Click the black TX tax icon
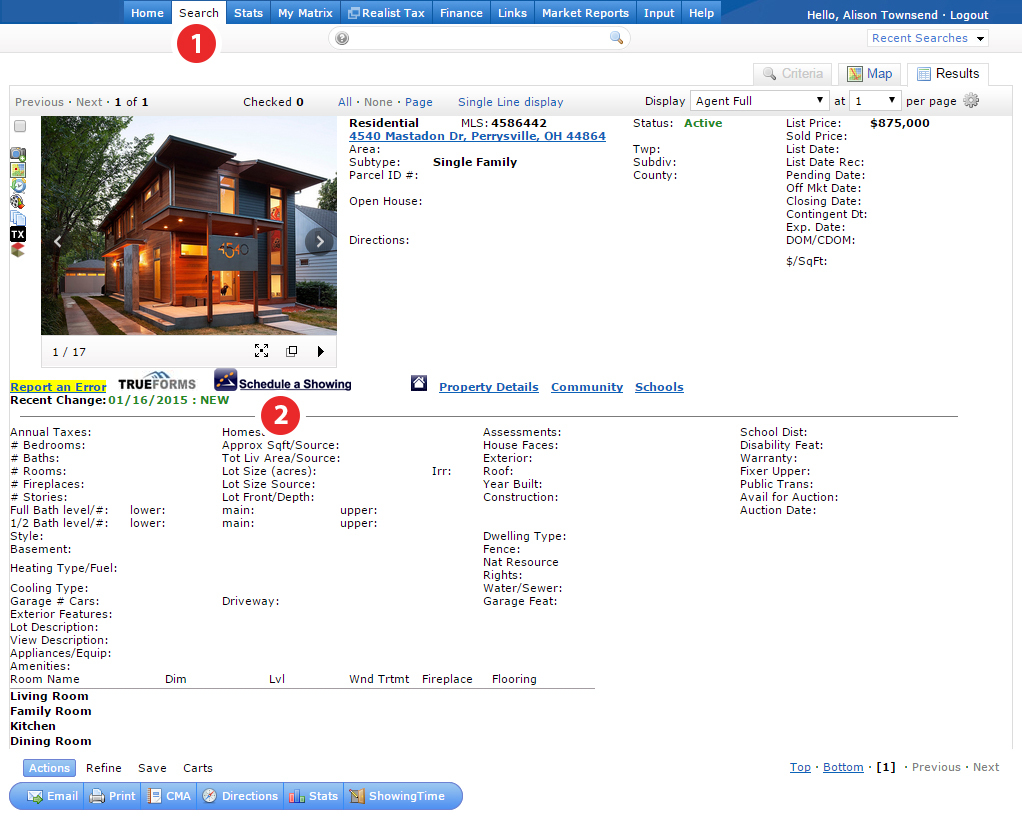The image size is (1022, 819). click(18, 234)
